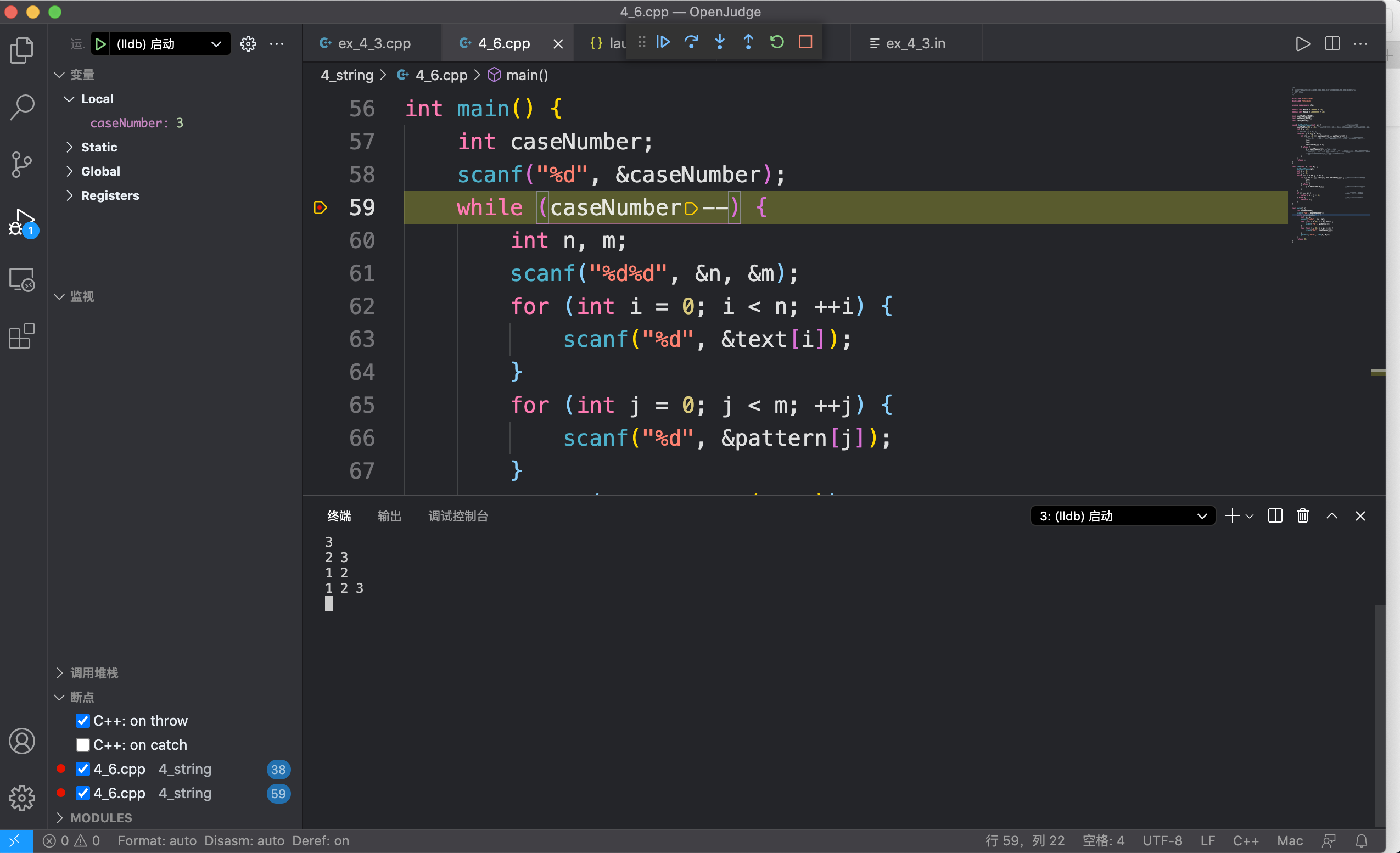Change language mode via C++ status item
Image resolution: width=1400 pixels, height=853 pixels.
pos(1246,840)
